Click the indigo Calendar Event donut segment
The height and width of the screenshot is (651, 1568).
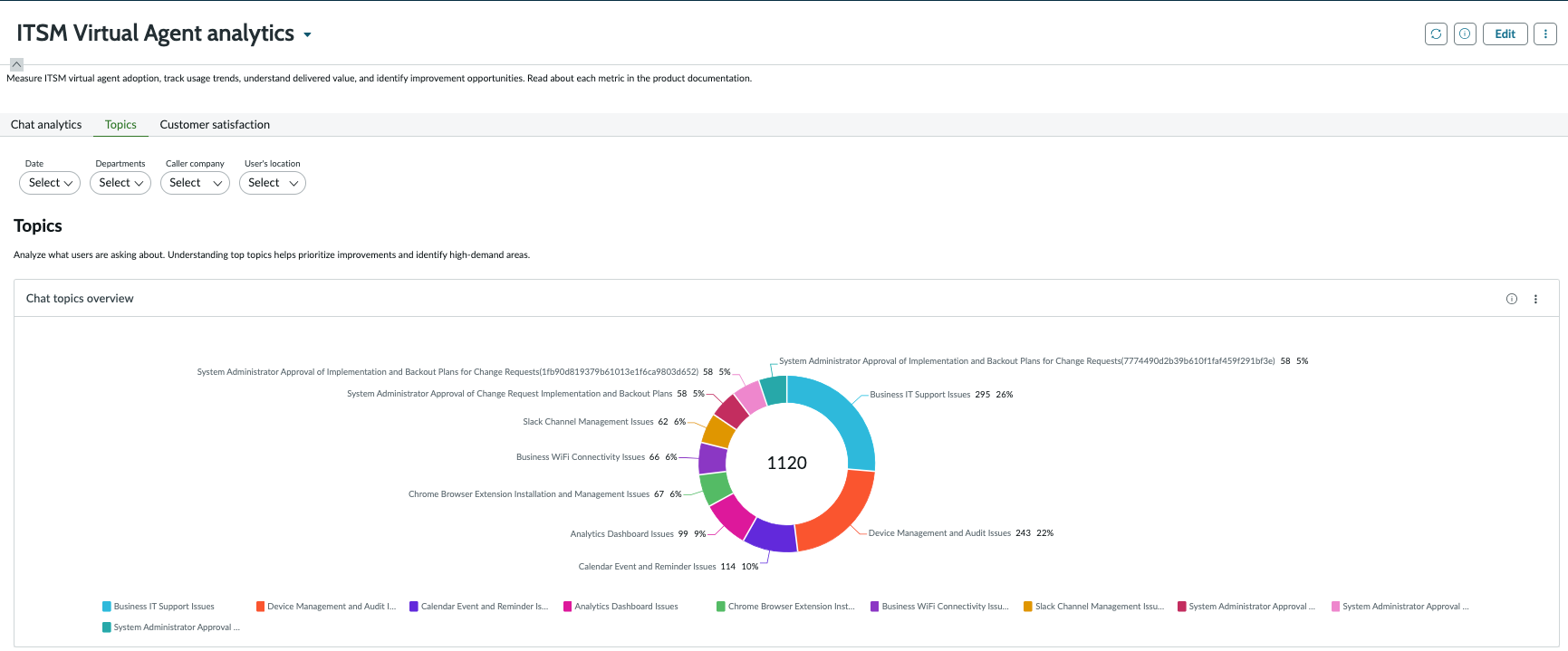(x=771, y=535)
